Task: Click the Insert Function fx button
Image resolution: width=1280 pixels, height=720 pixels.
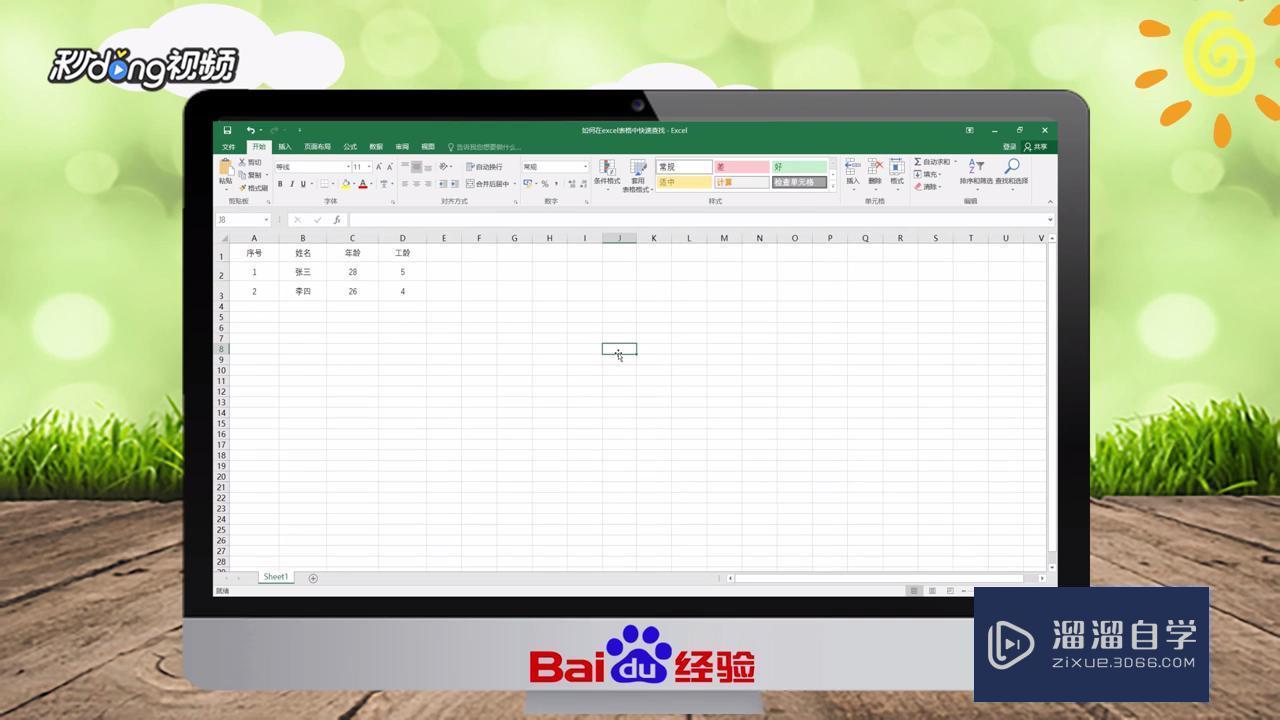Action: (337, 220)
